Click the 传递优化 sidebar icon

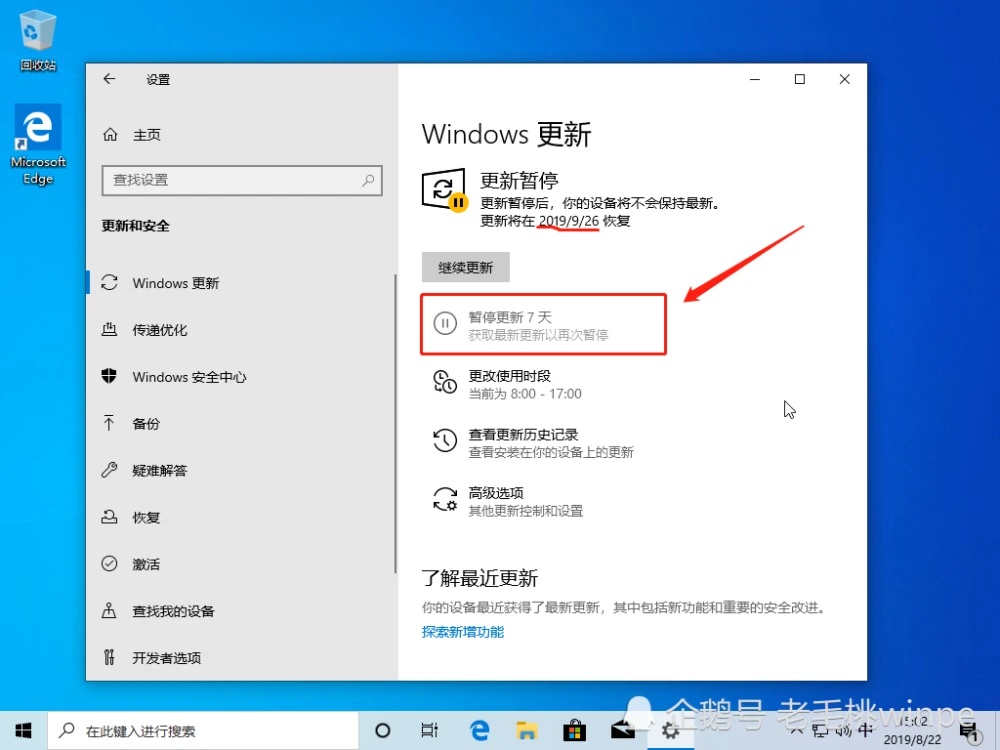pos(109,330)
